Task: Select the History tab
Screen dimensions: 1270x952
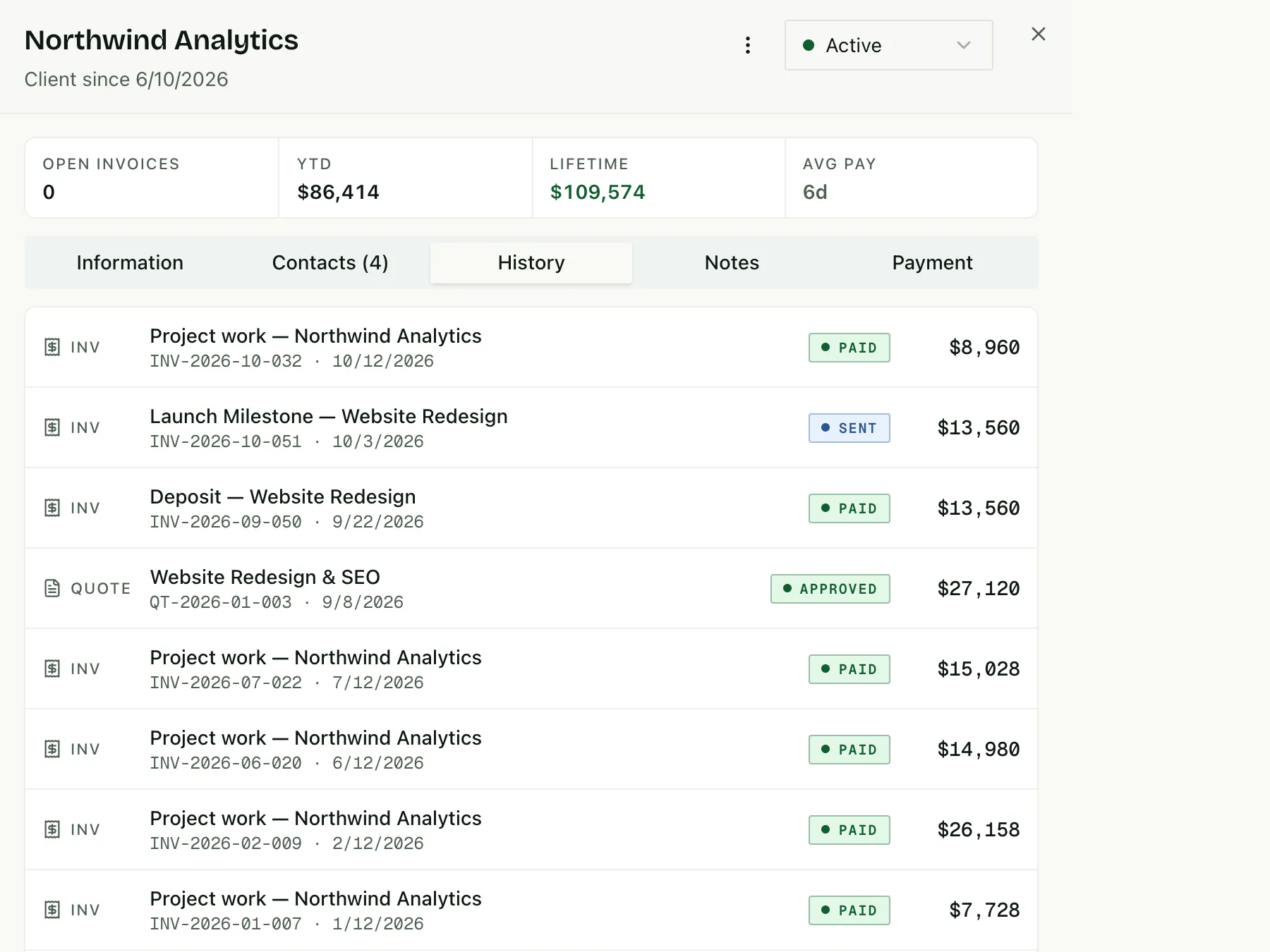Action: [x=531, y=262]
